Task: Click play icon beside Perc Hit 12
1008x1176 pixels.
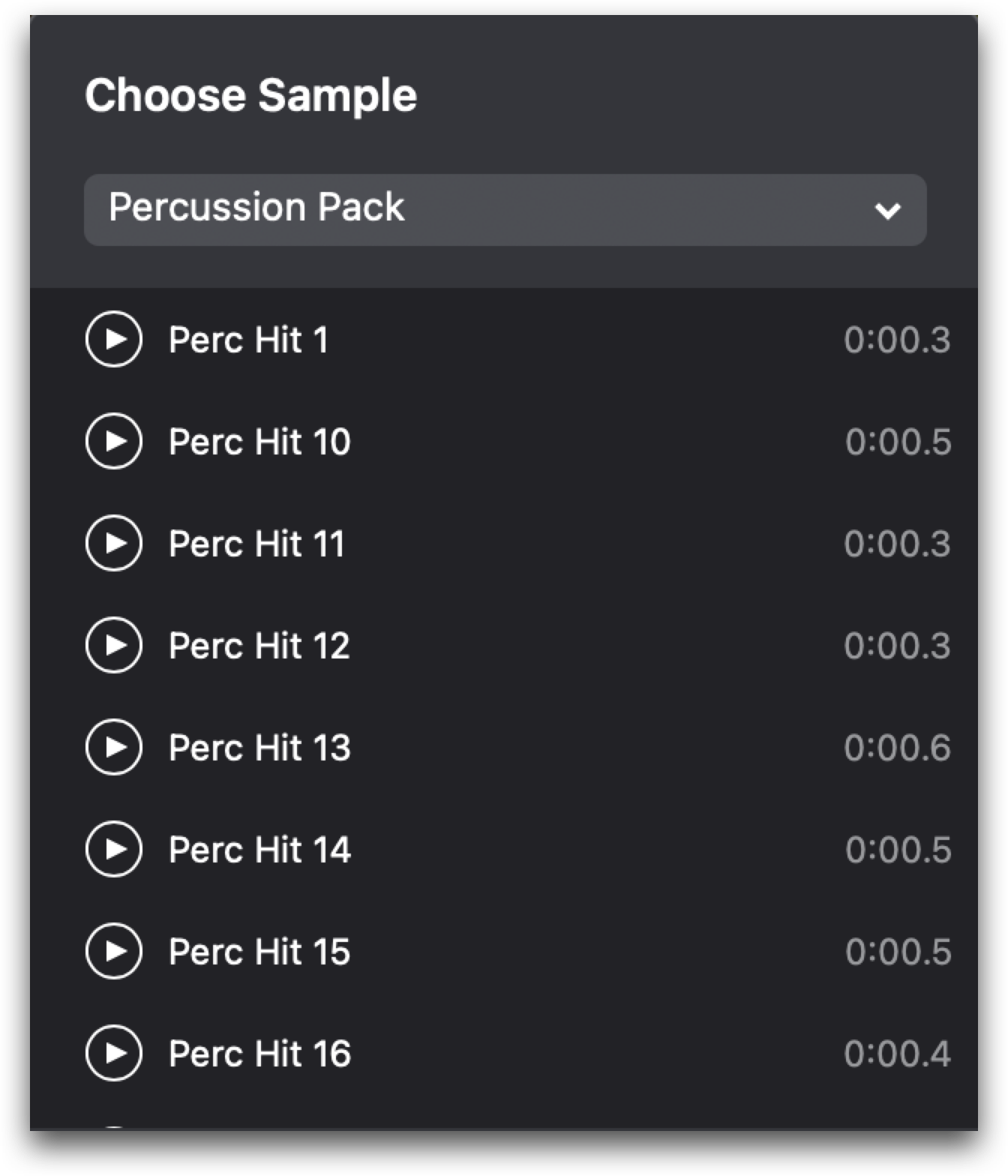Action: tap(113, 645)
